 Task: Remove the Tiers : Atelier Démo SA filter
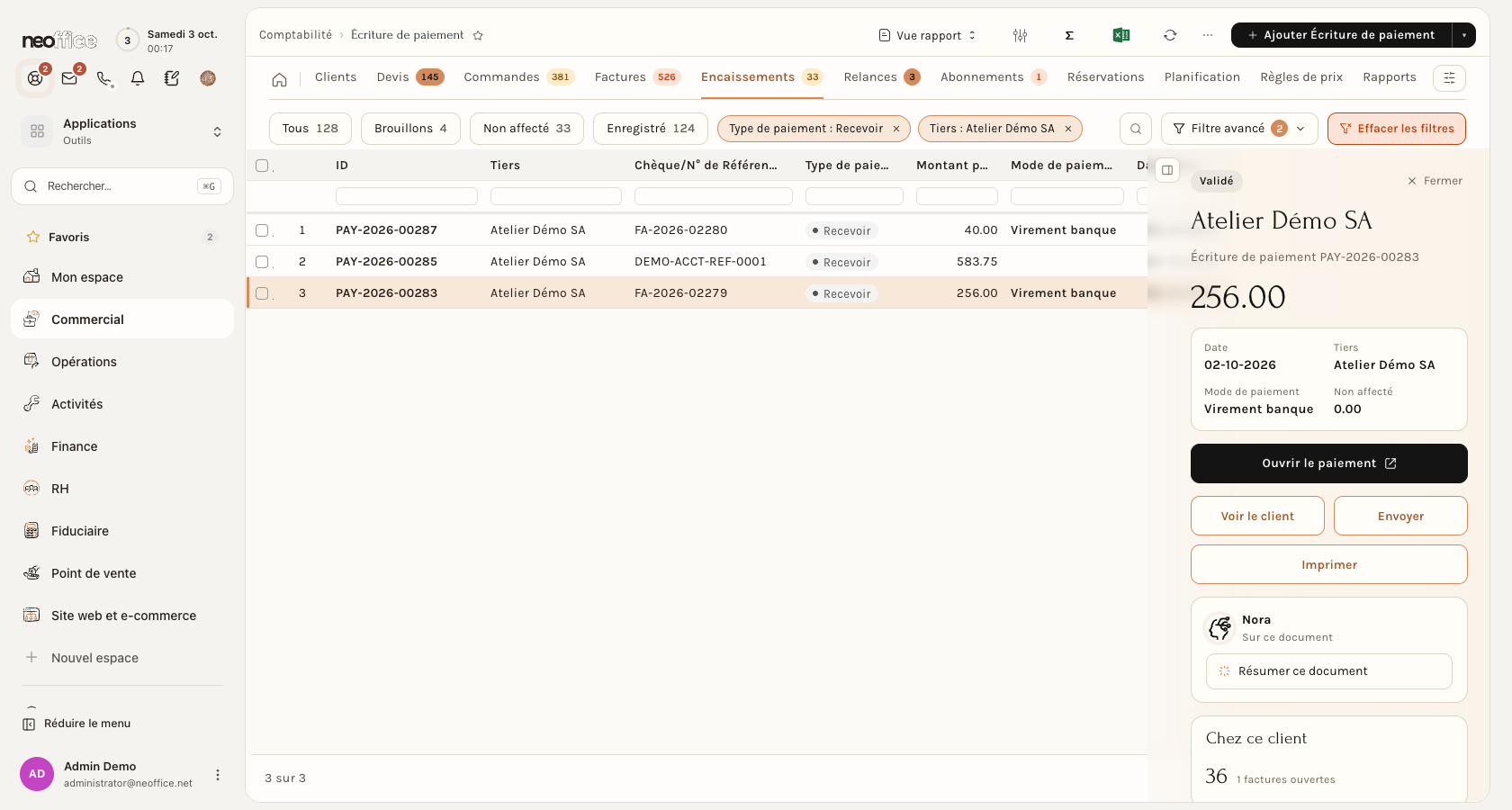[x=1068, y=129]
